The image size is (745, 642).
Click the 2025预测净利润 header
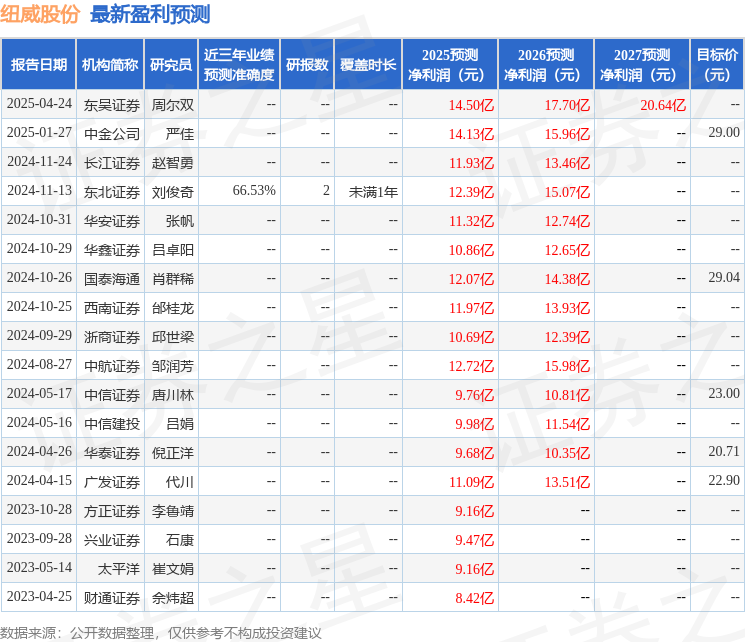450,65
